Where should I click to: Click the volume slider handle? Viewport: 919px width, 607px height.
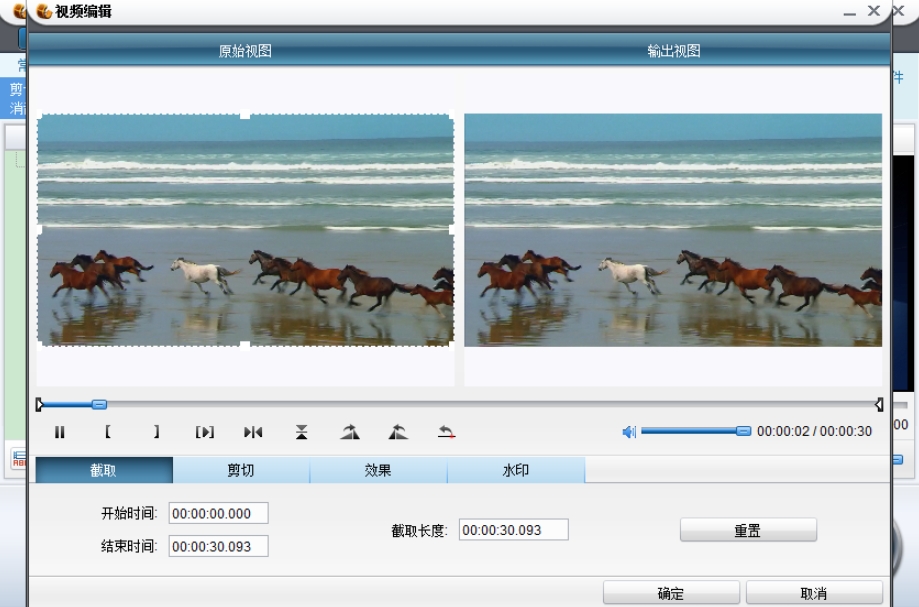743,431
